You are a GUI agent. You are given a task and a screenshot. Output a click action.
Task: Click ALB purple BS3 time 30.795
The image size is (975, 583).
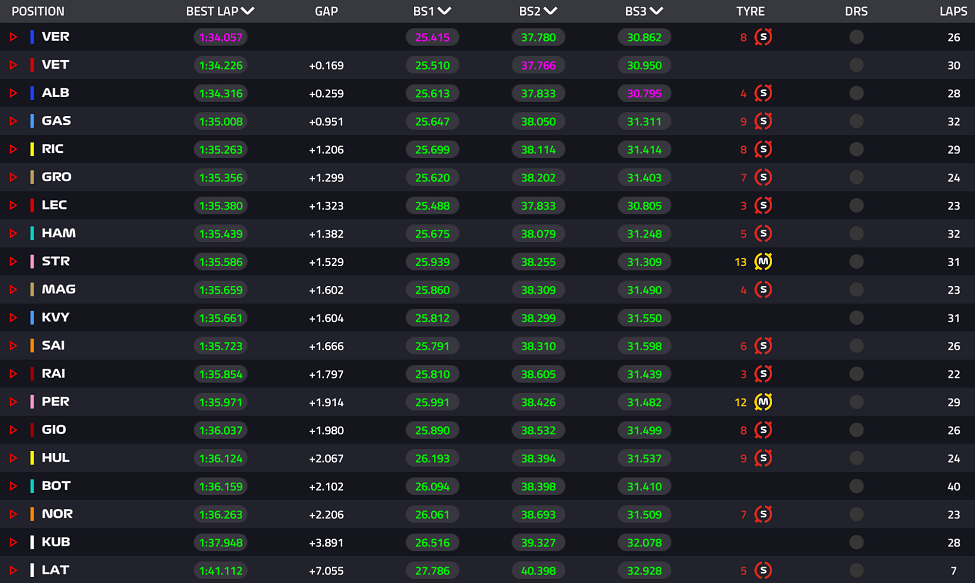coord(644,93)
